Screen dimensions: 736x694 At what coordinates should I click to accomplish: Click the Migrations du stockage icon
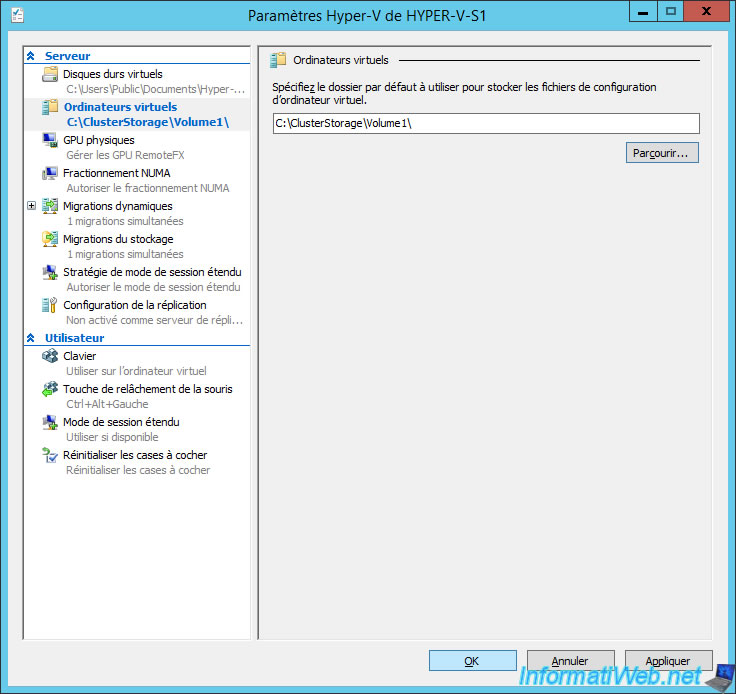tap(50, 240)
